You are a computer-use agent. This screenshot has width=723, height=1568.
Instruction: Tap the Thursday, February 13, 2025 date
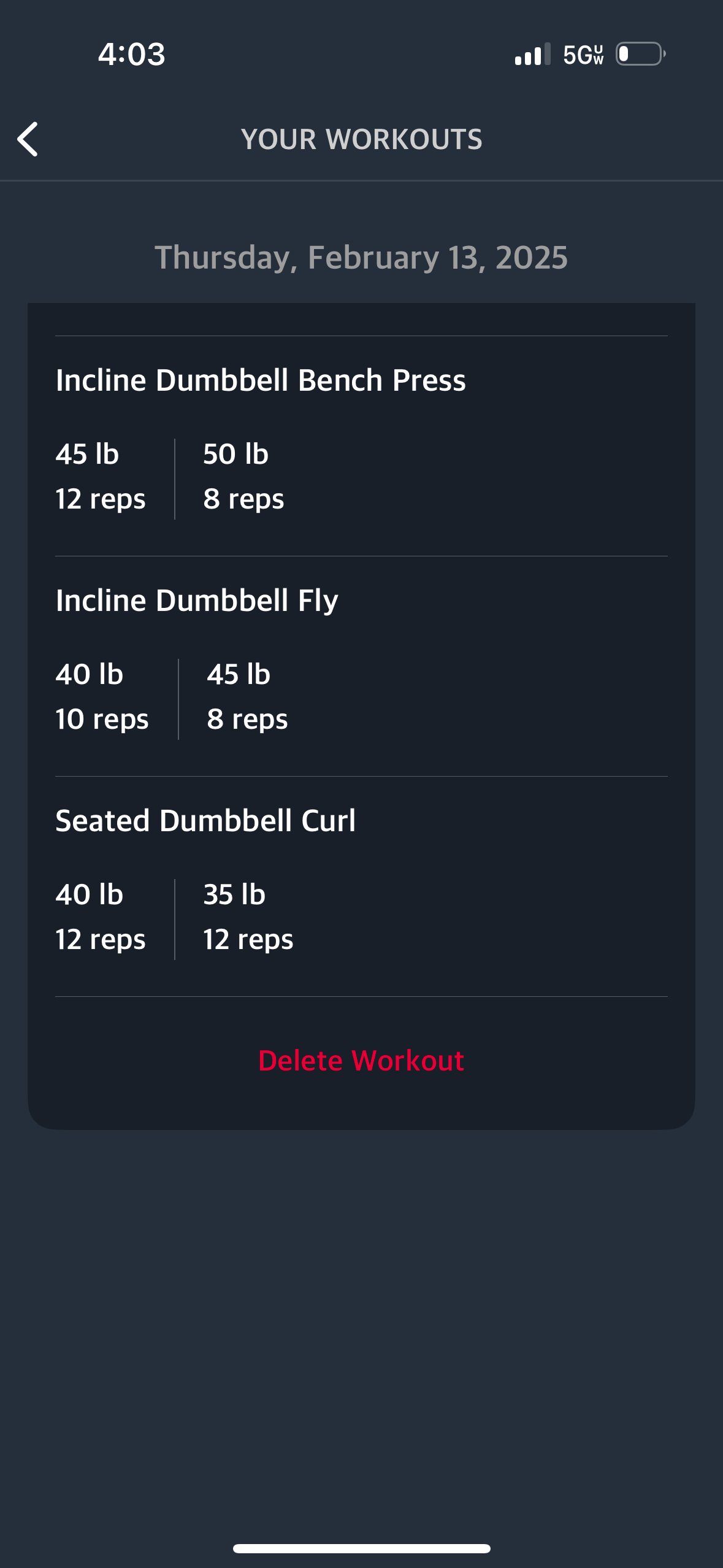(361, 257)
